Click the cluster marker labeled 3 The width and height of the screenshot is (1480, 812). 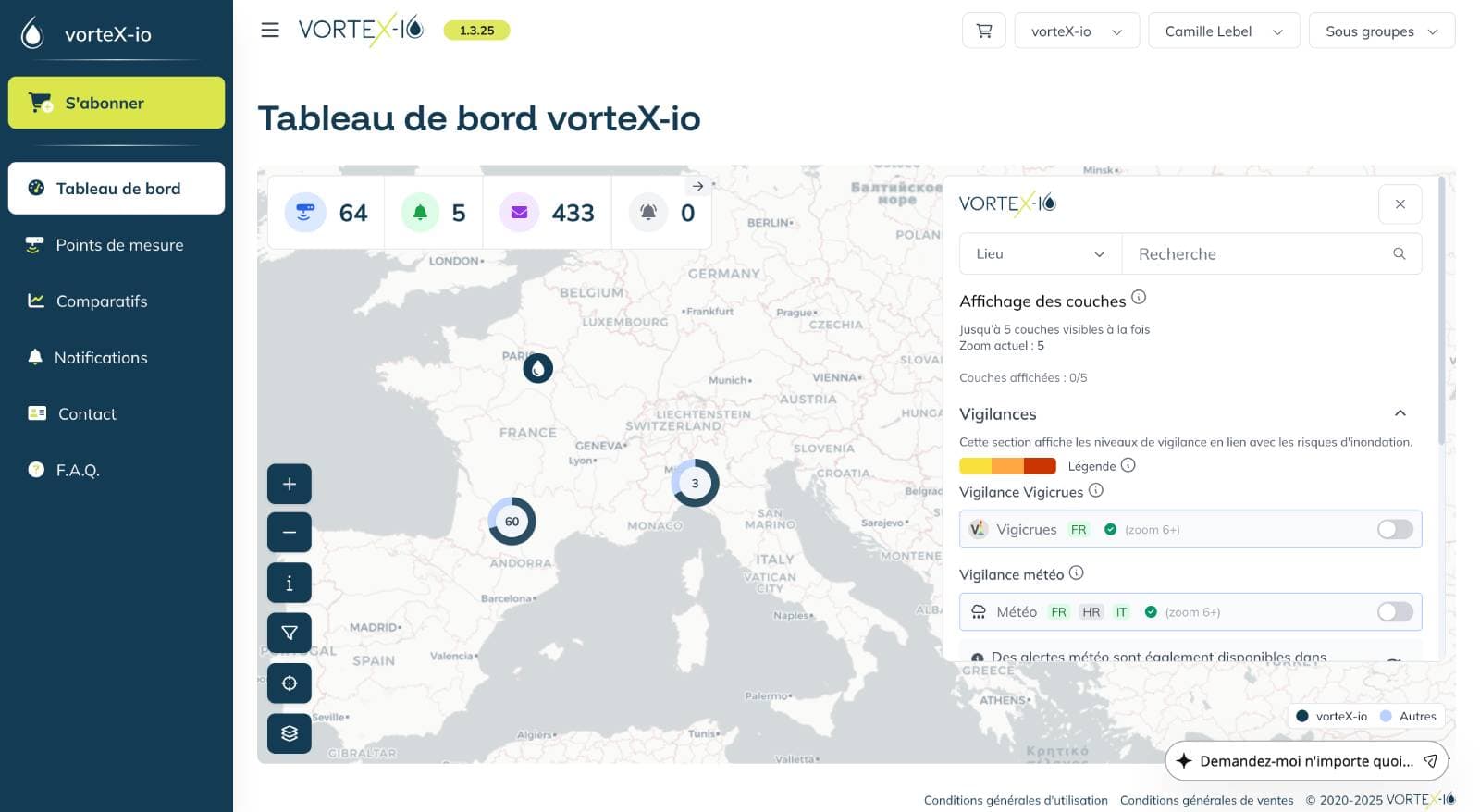pyautogui.click(x=695, y=483)
